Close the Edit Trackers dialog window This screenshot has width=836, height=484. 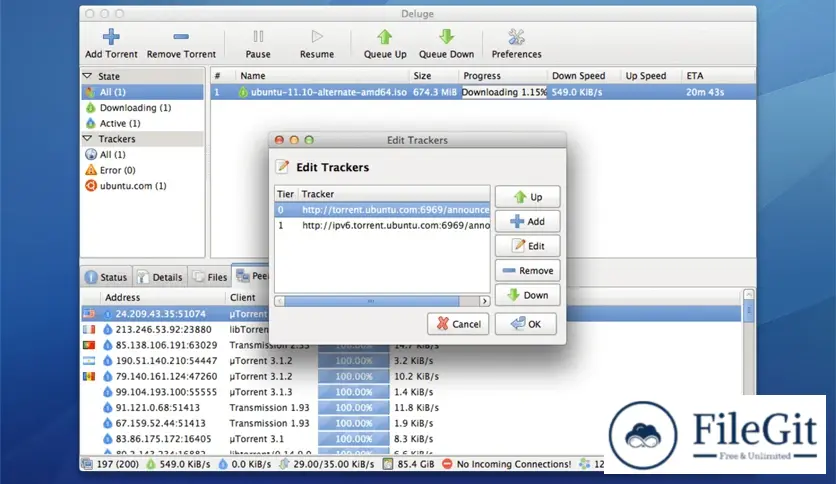click(279, 140)
